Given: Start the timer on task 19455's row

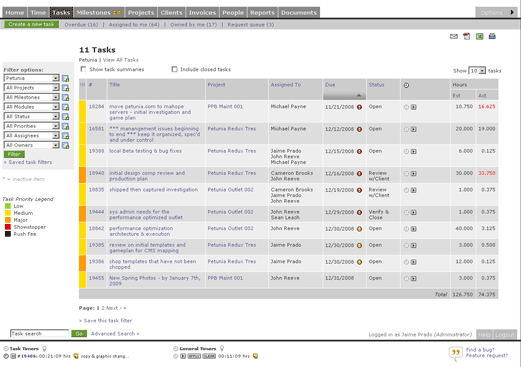Looking at the screenshot, I should tap(414, 278).
